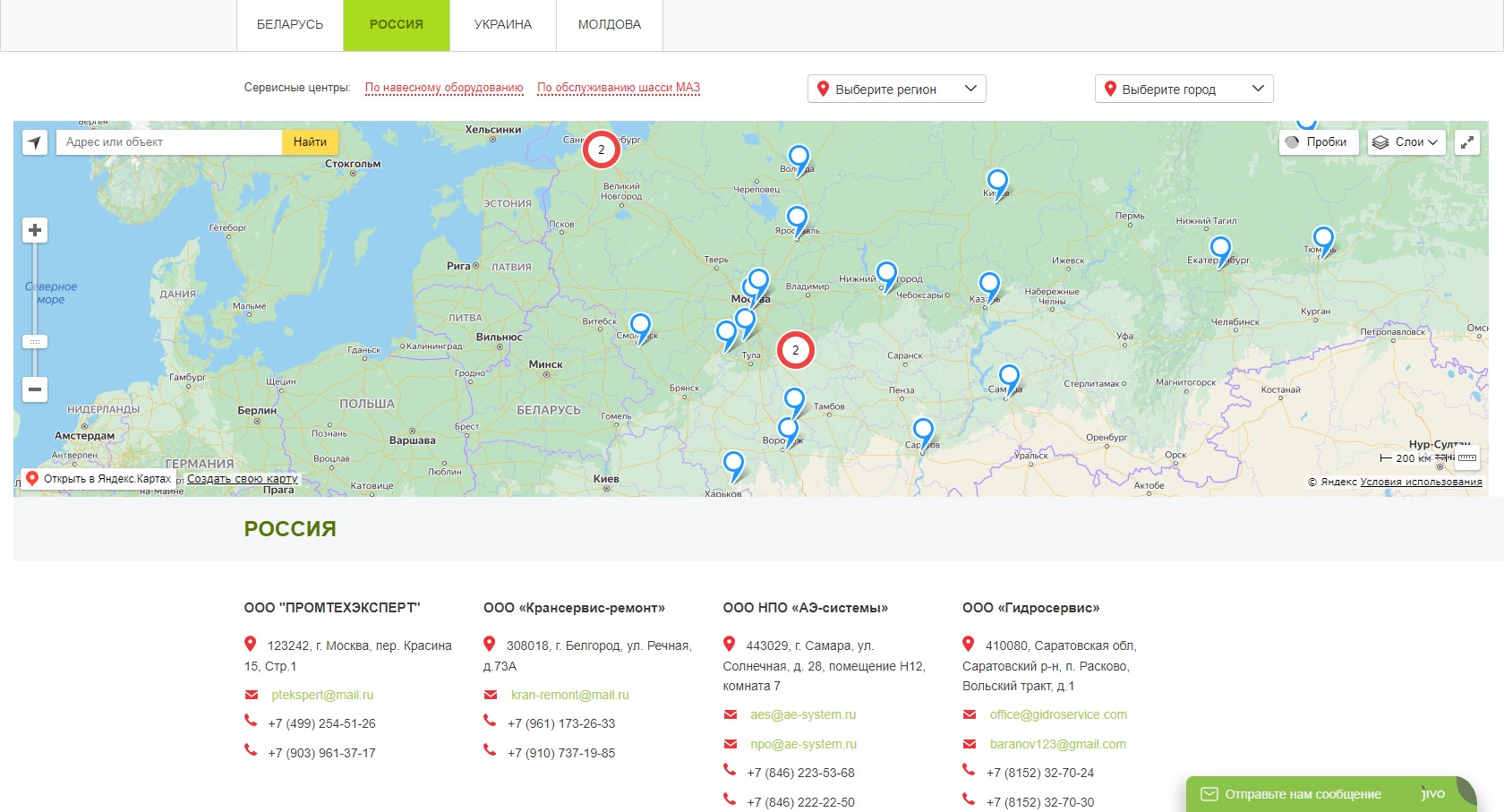1504x812 pixels.
Task: Zoom in with the map plus button
Action: [x=35, y=230]
